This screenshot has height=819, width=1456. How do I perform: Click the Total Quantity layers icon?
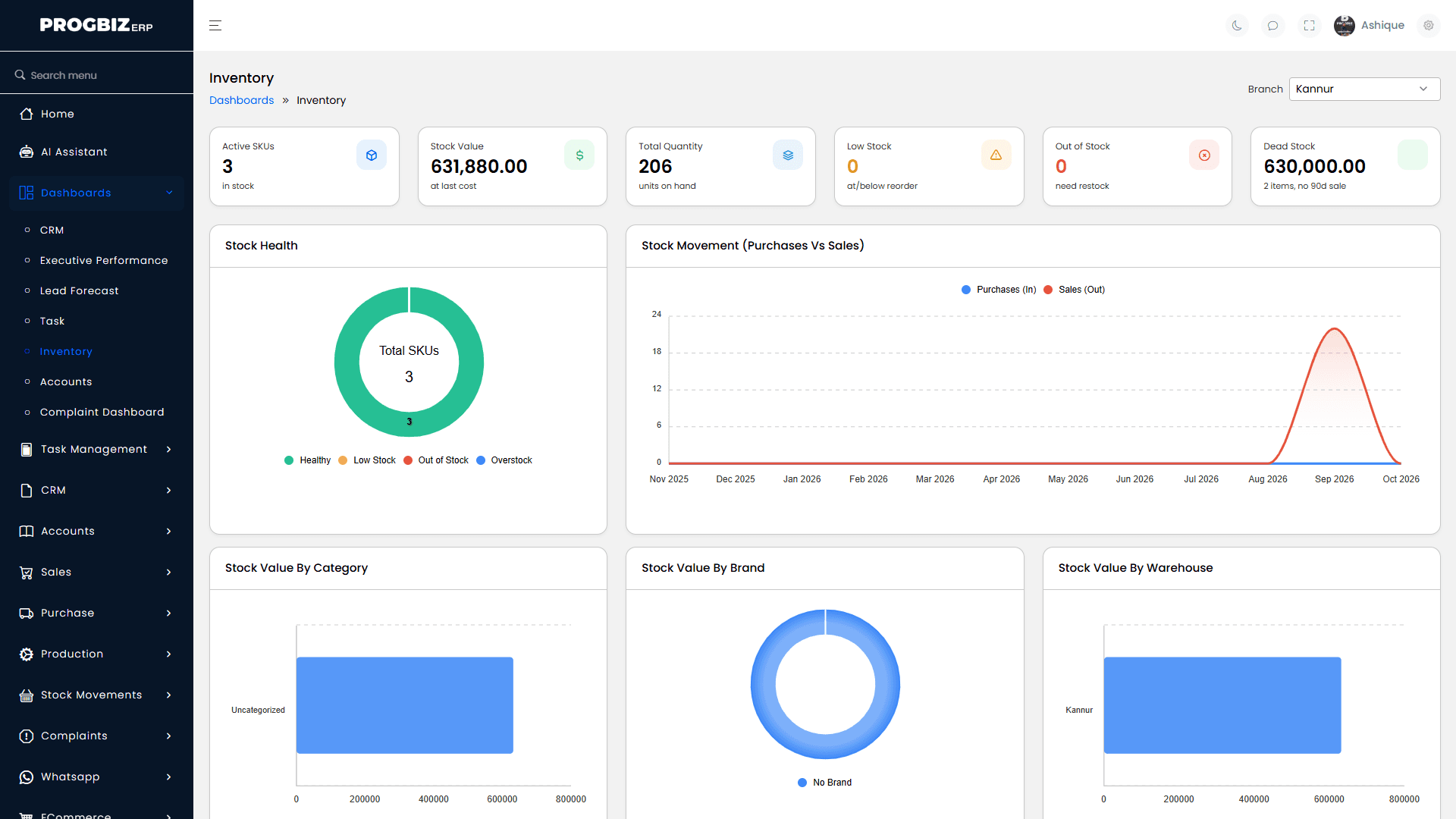click(x=788, y=155)
